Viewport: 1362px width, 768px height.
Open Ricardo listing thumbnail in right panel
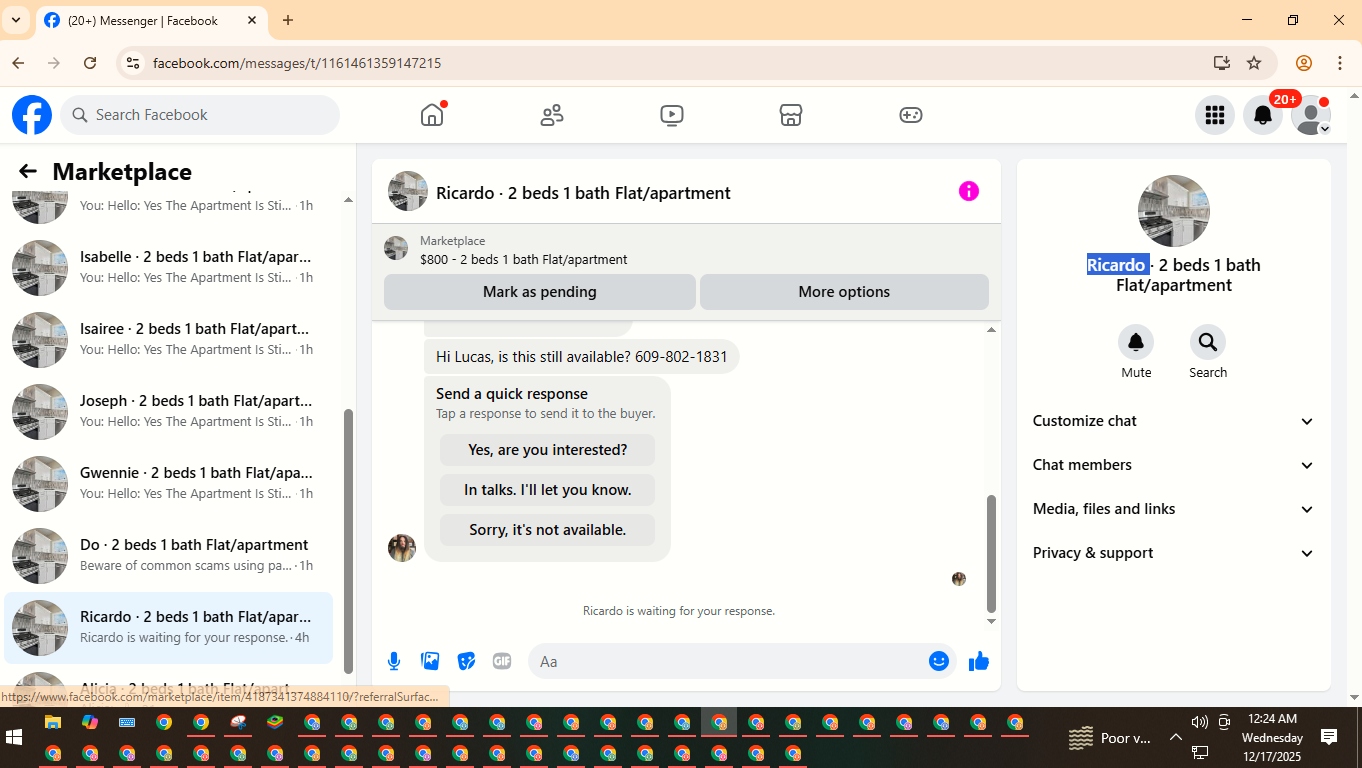point(1174,211)
